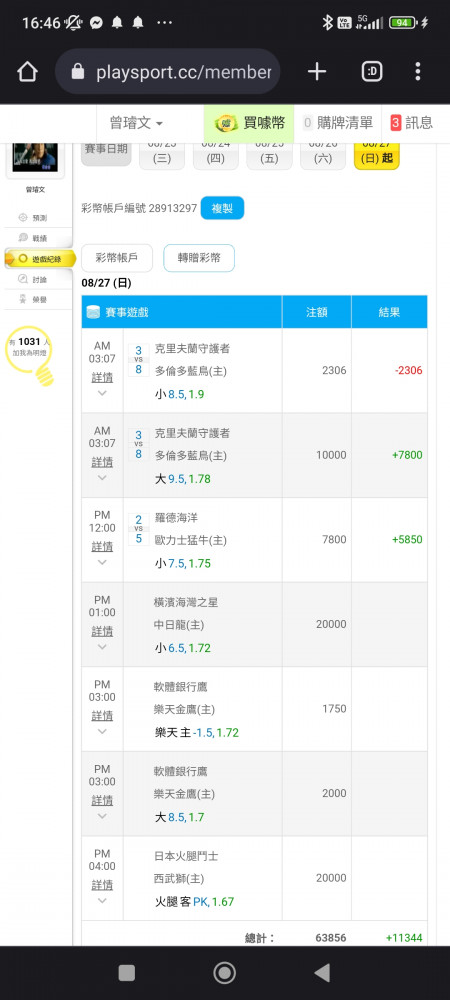450x1000 pixels.
Task: Select the (五) Friday date tab
Action: [269, 155]
